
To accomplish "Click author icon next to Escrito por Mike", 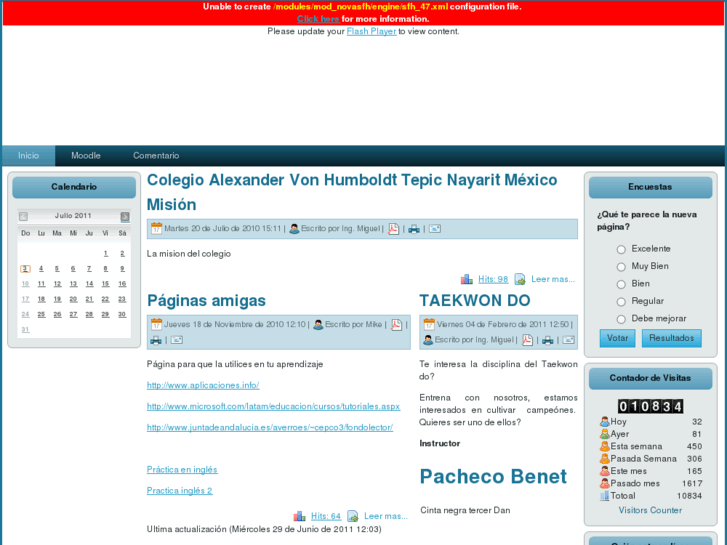I will coord(318,324).
